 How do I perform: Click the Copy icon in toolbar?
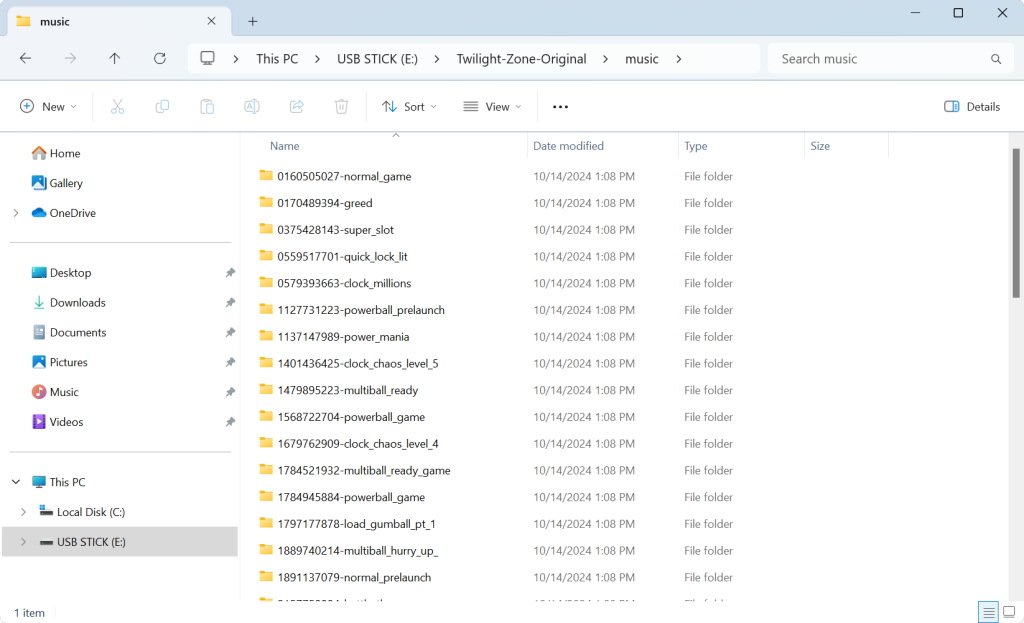pos(162,106)
